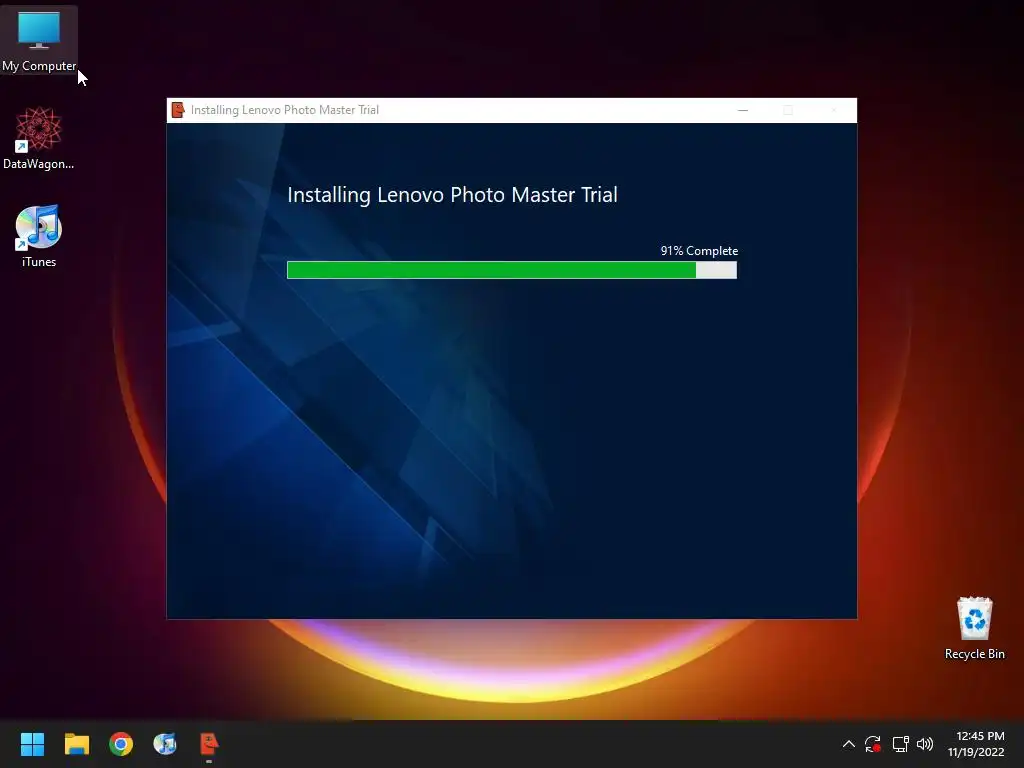Click the installer icon in title bar
The height and width of the screenshot is (768, 1024).
(178, 110)
